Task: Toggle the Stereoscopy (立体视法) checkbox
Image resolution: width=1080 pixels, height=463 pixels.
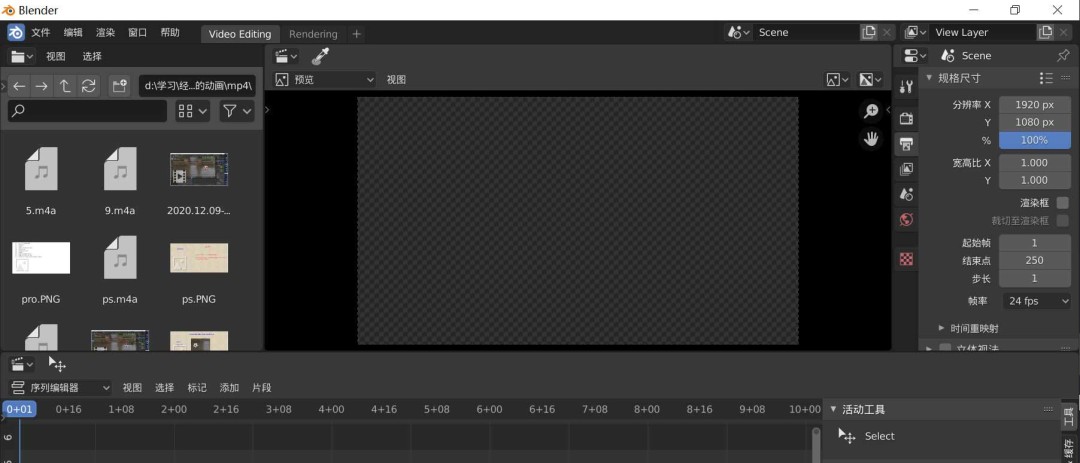Action: [945, 348]
